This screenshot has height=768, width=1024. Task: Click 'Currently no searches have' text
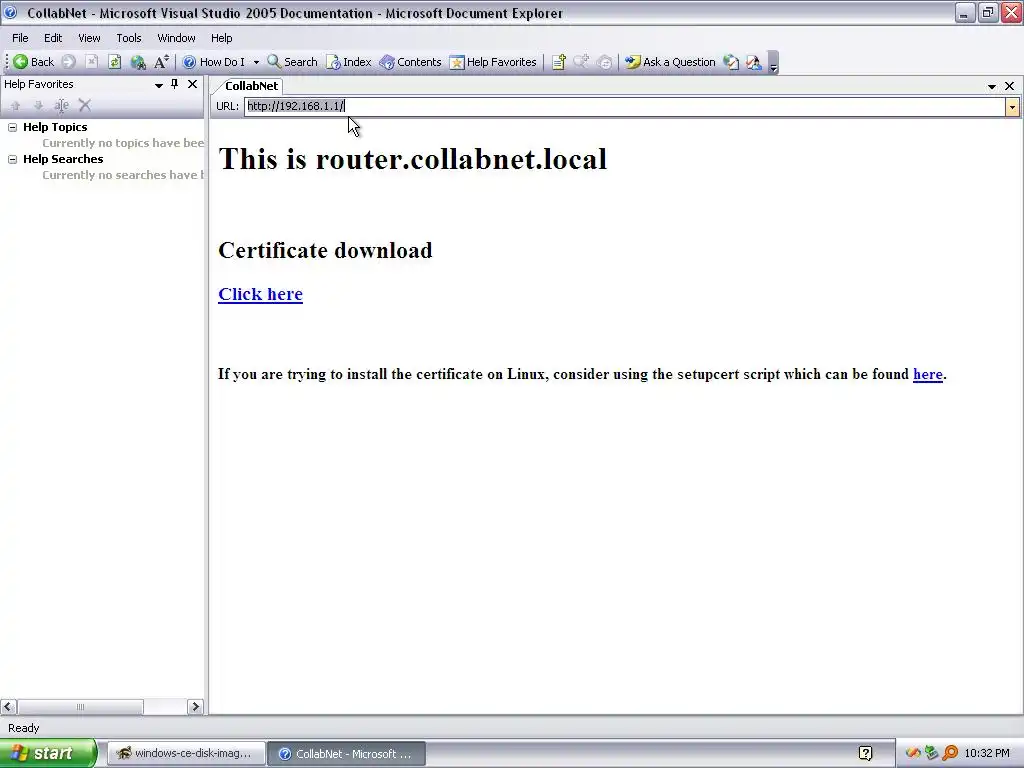coord(123,175)
